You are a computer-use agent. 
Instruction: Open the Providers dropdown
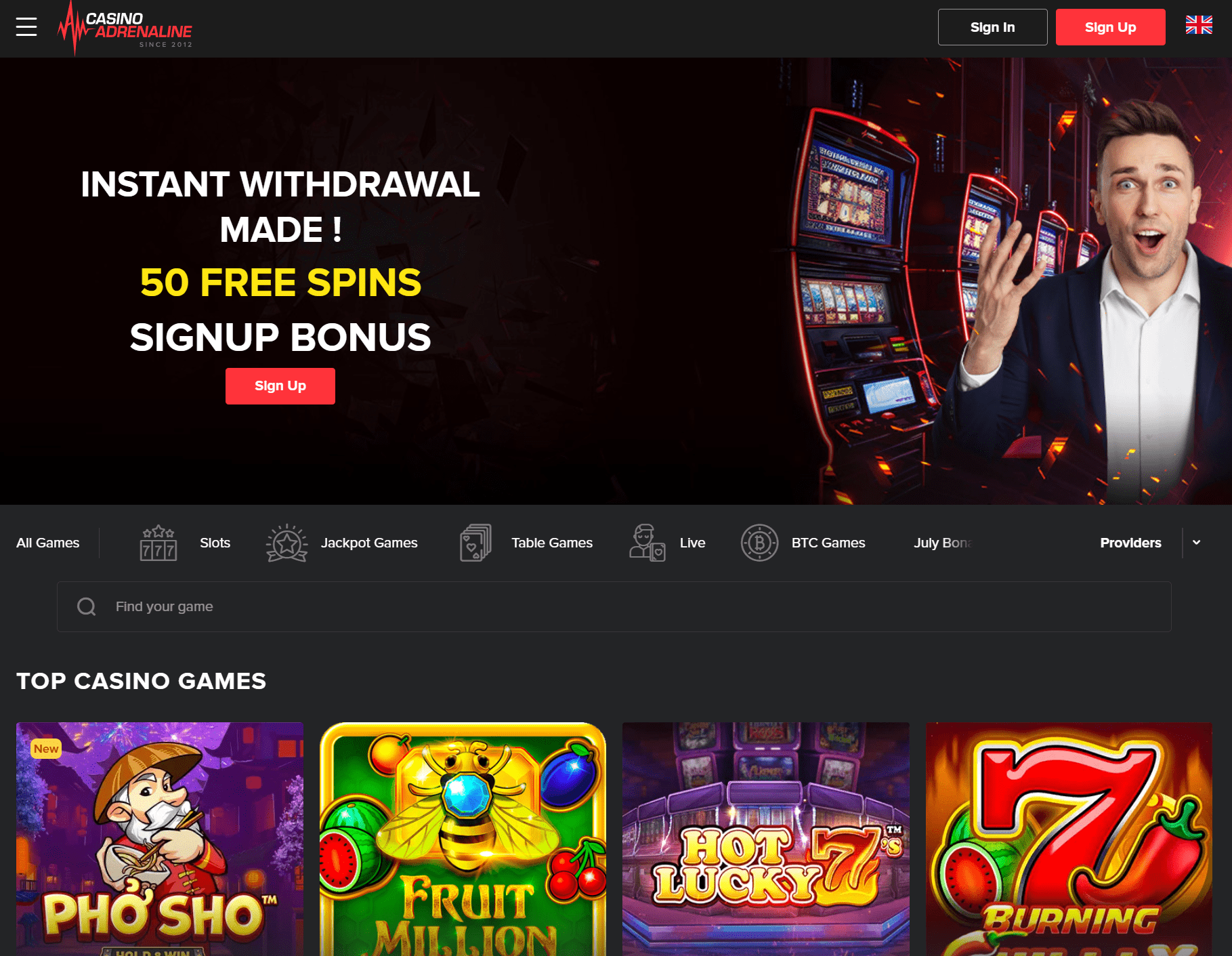[x=1130, y=543]
